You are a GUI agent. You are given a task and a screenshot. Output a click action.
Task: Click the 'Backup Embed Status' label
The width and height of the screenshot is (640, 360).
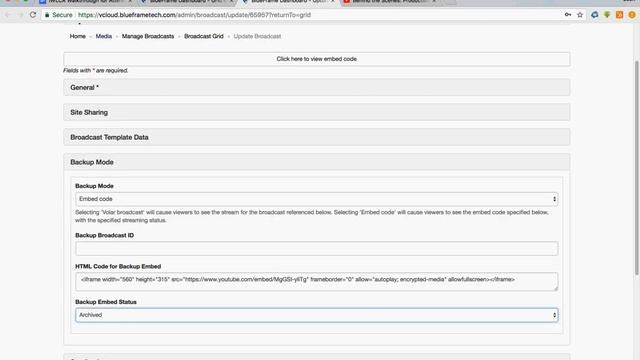point(106,302)
